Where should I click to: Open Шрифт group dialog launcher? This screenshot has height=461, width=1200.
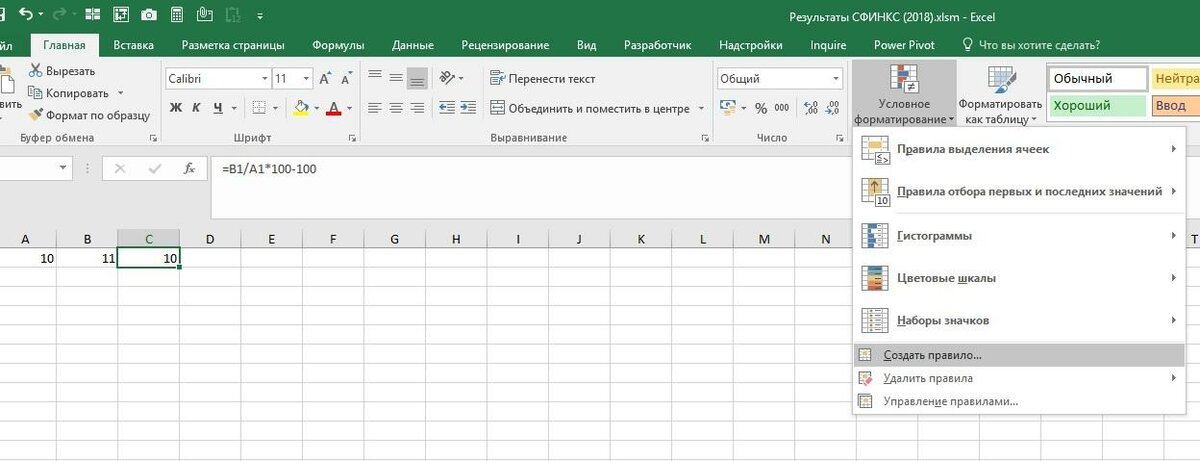[353, 138]
